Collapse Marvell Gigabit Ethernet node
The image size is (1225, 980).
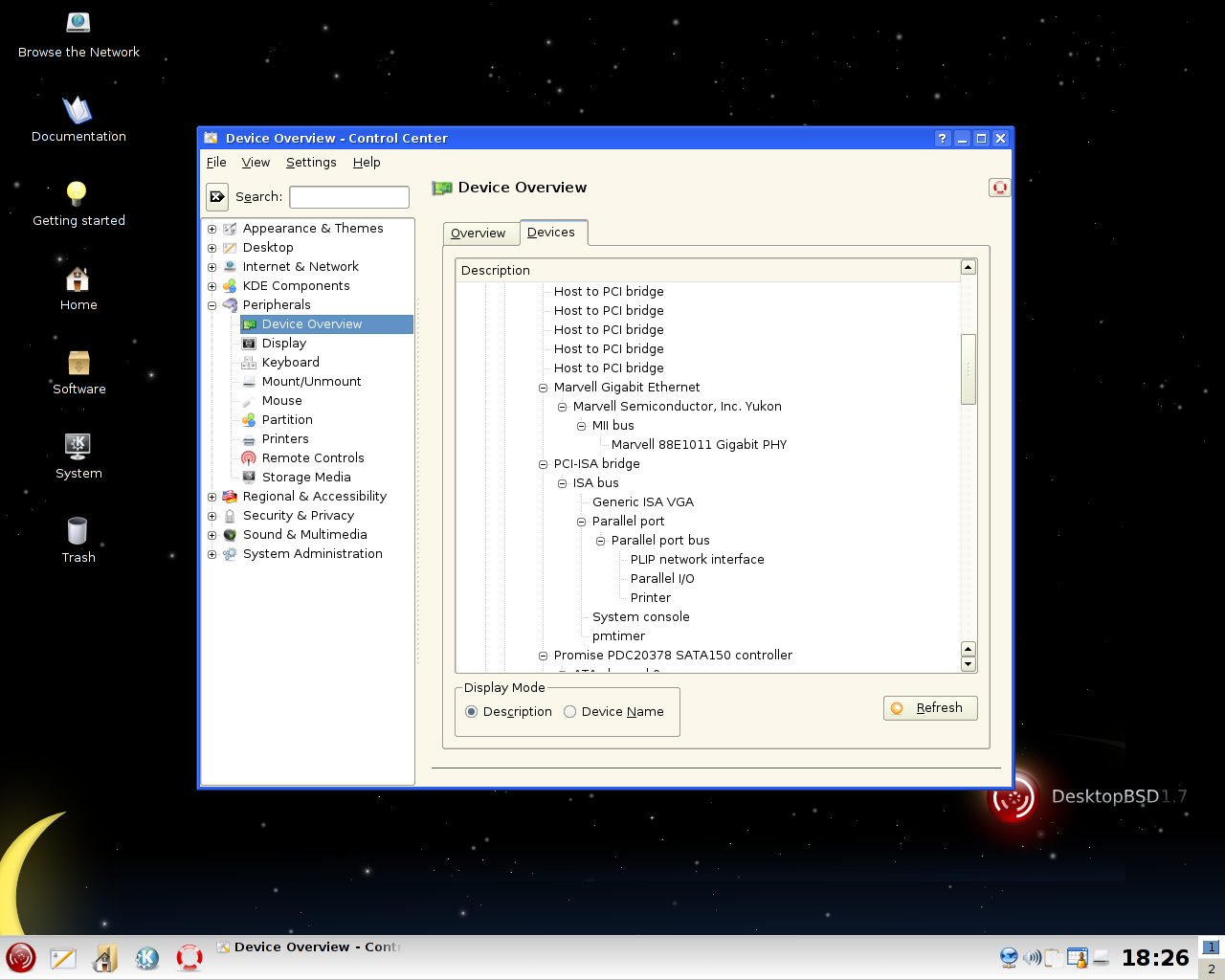pyautogui.click(x=543, y=388)
